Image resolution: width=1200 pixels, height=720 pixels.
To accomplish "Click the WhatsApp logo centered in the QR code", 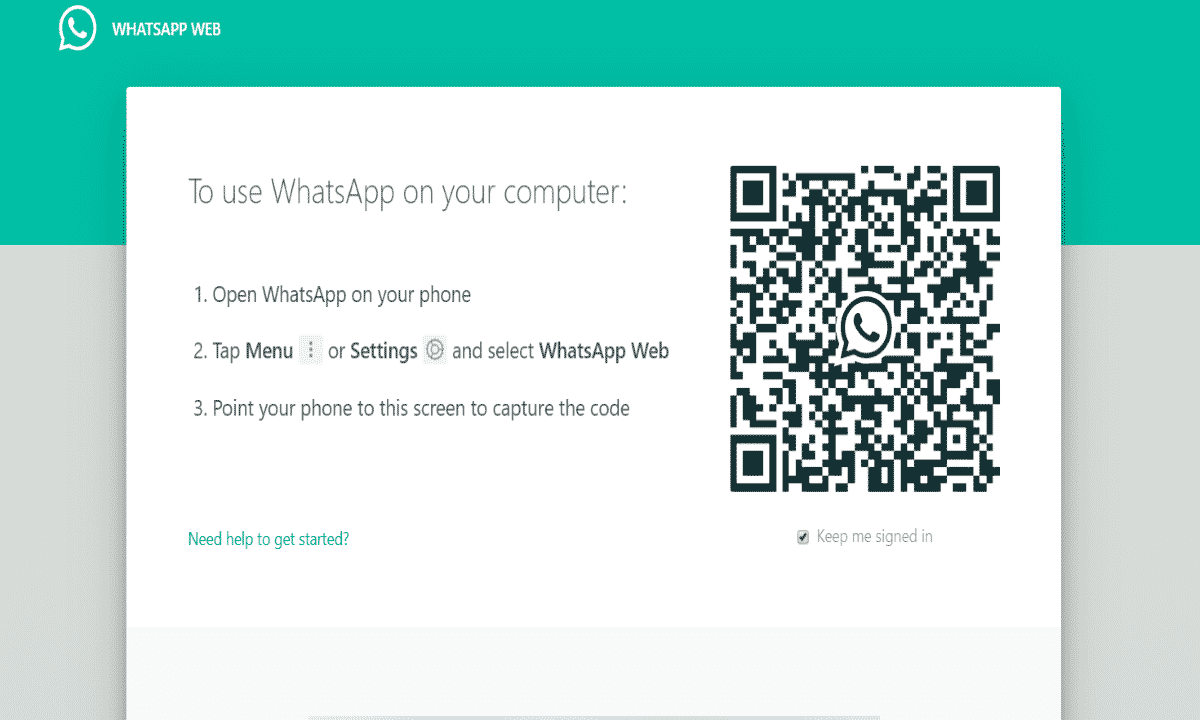I will [865, 327].
